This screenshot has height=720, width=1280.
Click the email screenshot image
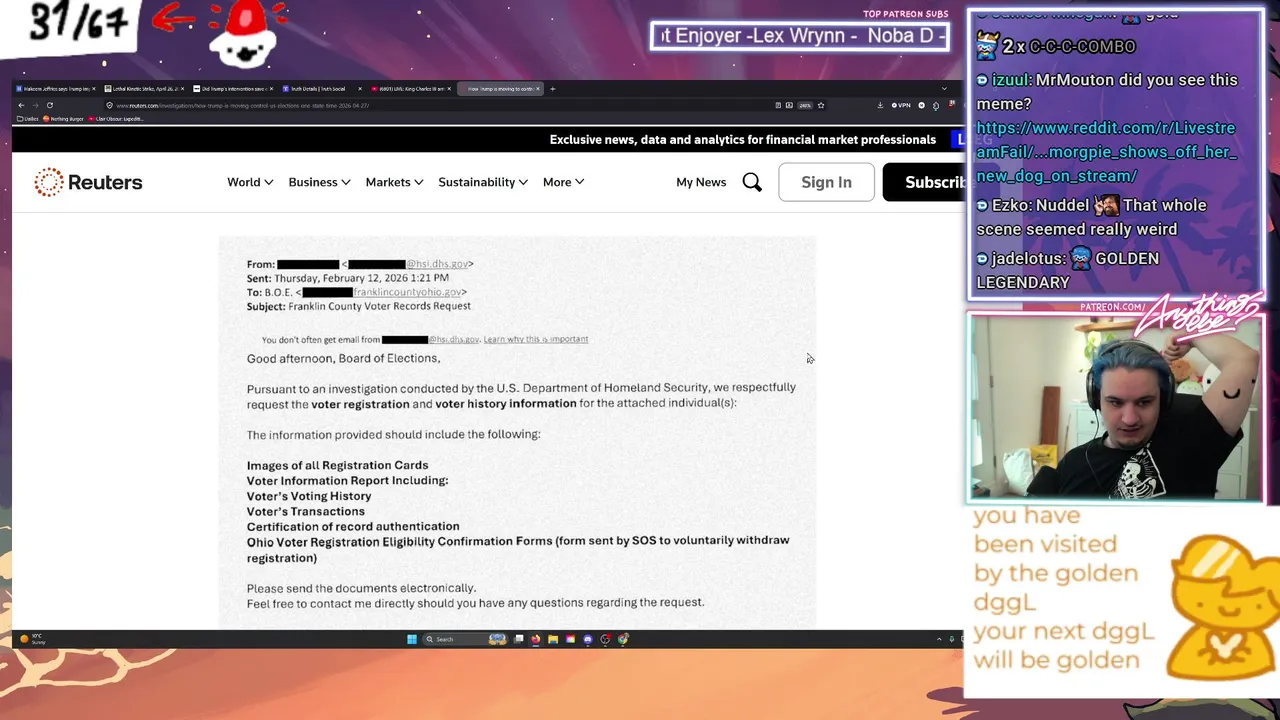tap(517, 432)
